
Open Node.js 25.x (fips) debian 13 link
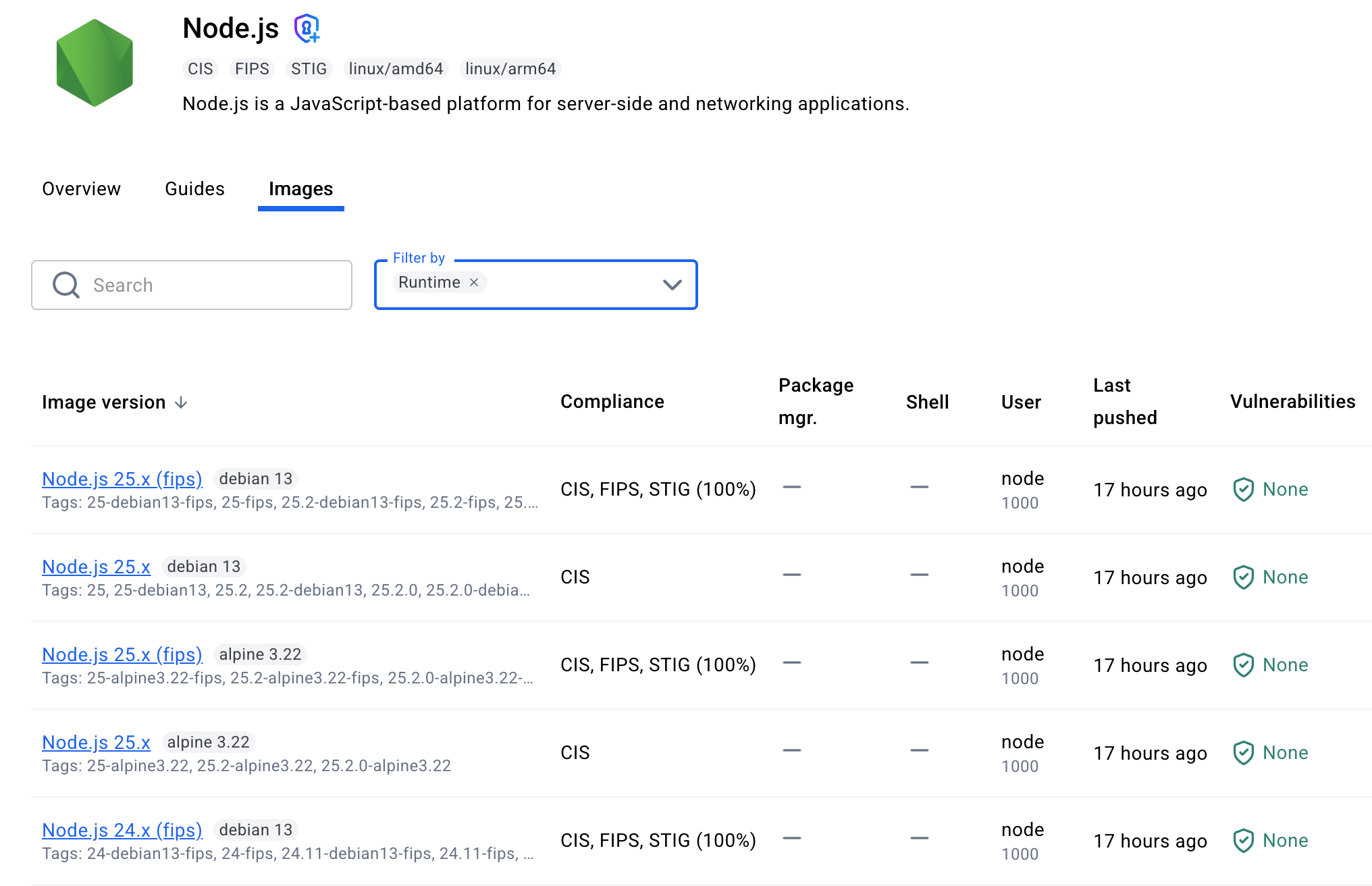(x=122, y=479)
